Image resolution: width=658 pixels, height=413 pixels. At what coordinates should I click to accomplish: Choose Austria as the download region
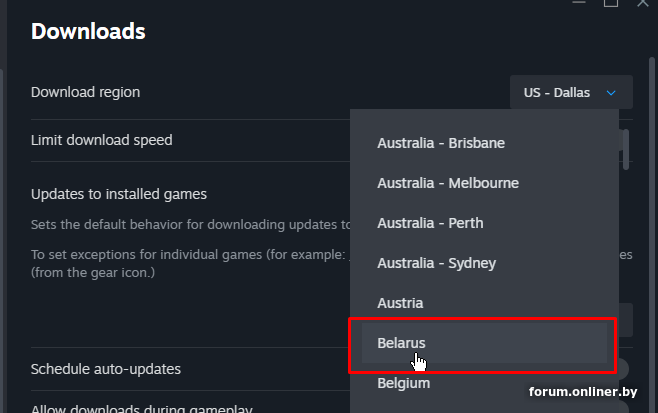[400, 303]
